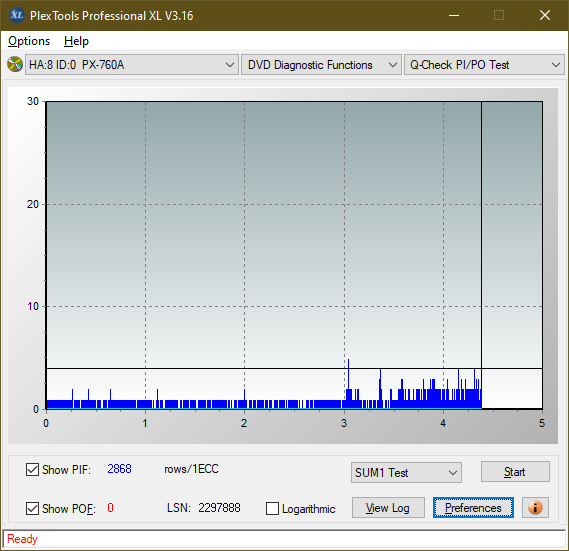Open the Help menu
The image size is (569, 551).
pos(76,41)
